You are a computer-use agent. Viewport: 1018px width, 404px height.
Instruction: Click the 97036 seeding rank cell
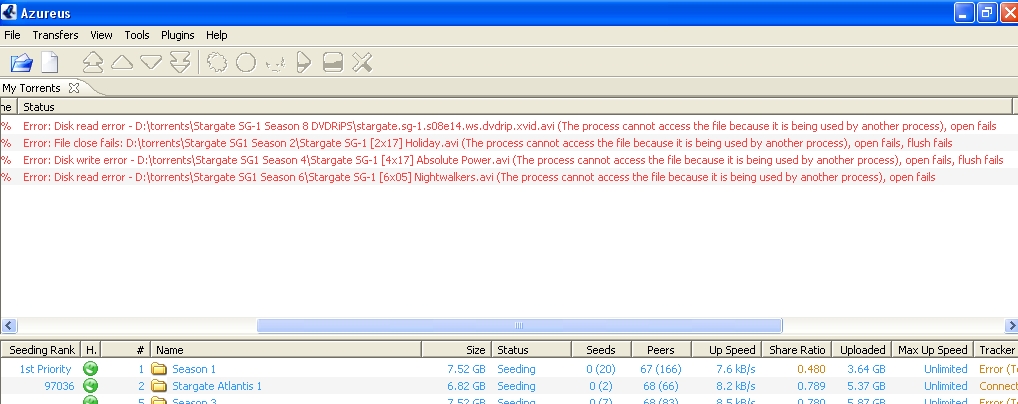coord(59,386)
